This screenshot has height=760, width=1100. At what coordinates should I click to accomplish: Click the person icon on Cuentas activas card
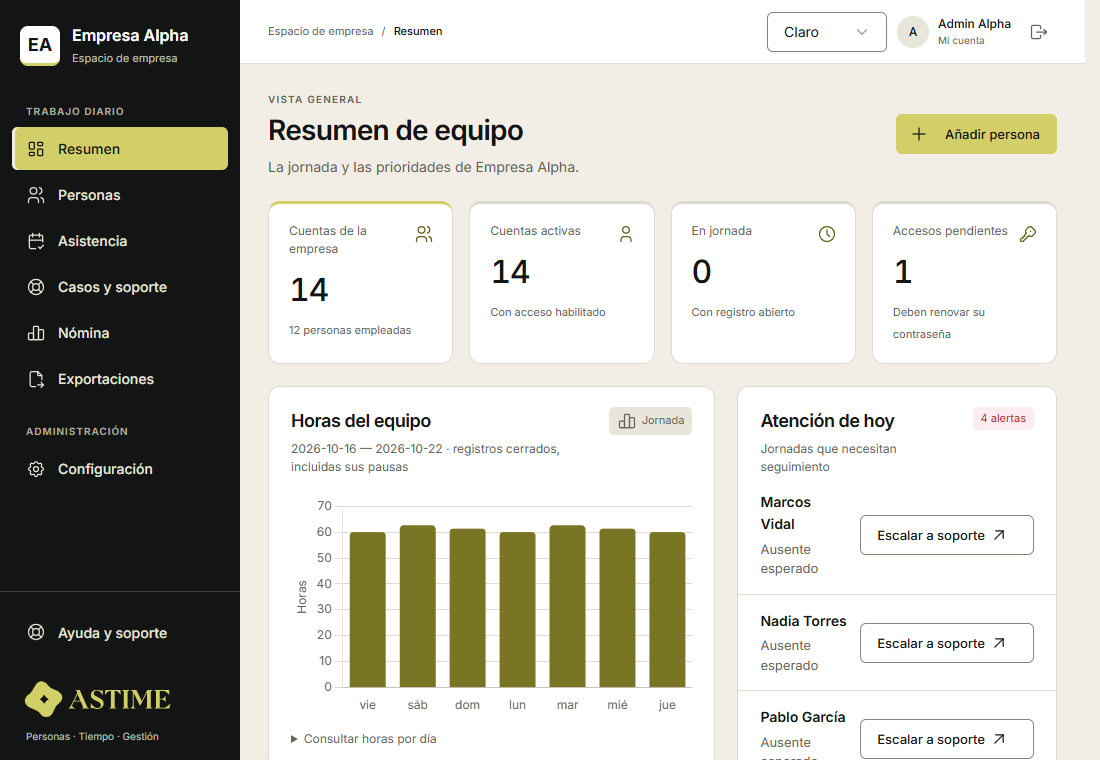pyautogui.click(x=626, y=234)
